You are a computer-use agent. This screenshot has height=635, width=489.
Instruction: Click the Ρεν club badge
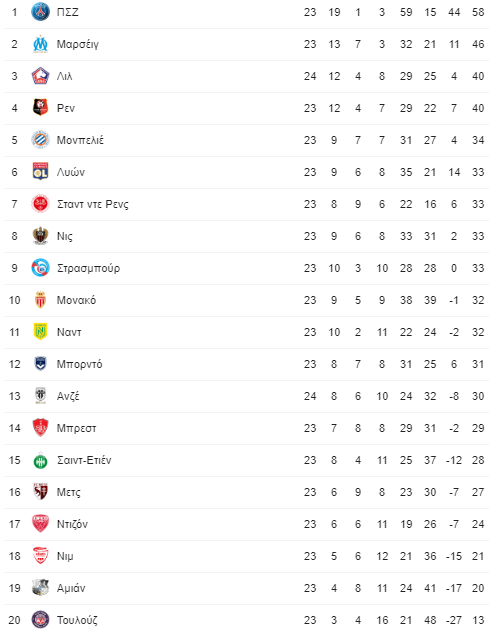click(41, 108)
